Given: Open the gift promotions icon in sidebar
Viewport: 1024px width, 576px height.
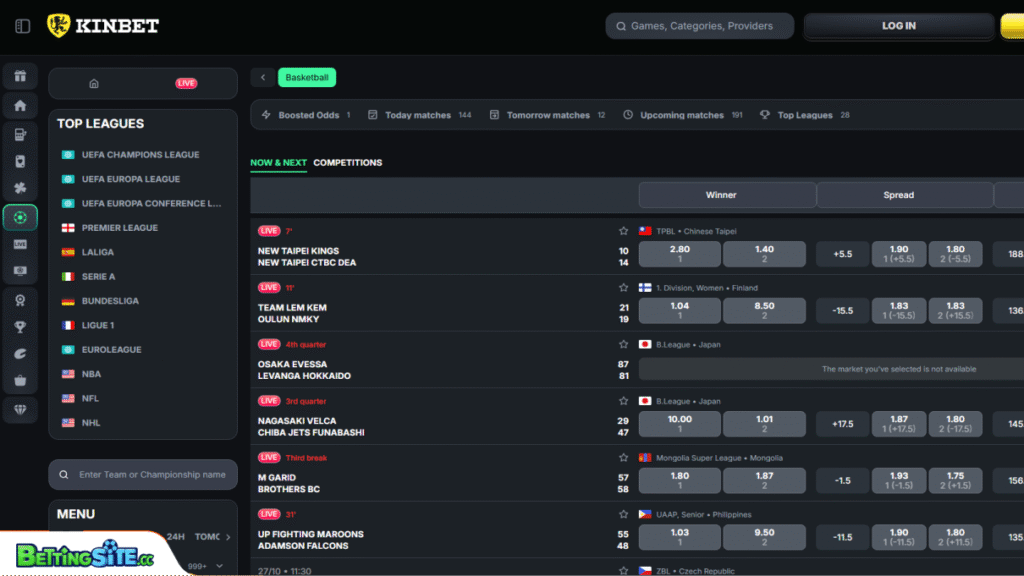Looking at the screenshot, I should (x=20, y=76).
